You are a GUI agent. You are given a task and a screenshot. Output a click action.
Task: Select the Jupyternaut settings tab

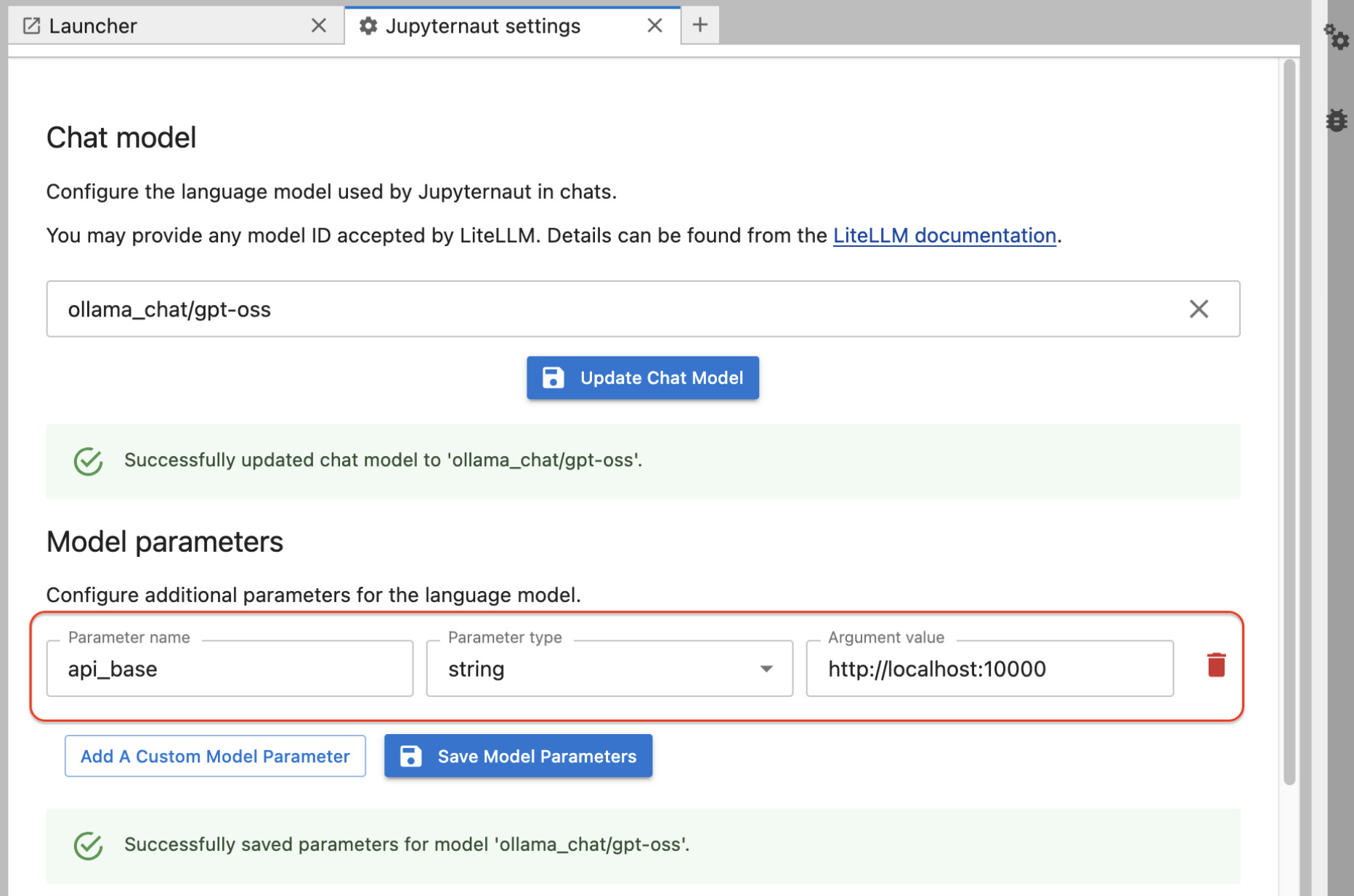coord(512,26)
